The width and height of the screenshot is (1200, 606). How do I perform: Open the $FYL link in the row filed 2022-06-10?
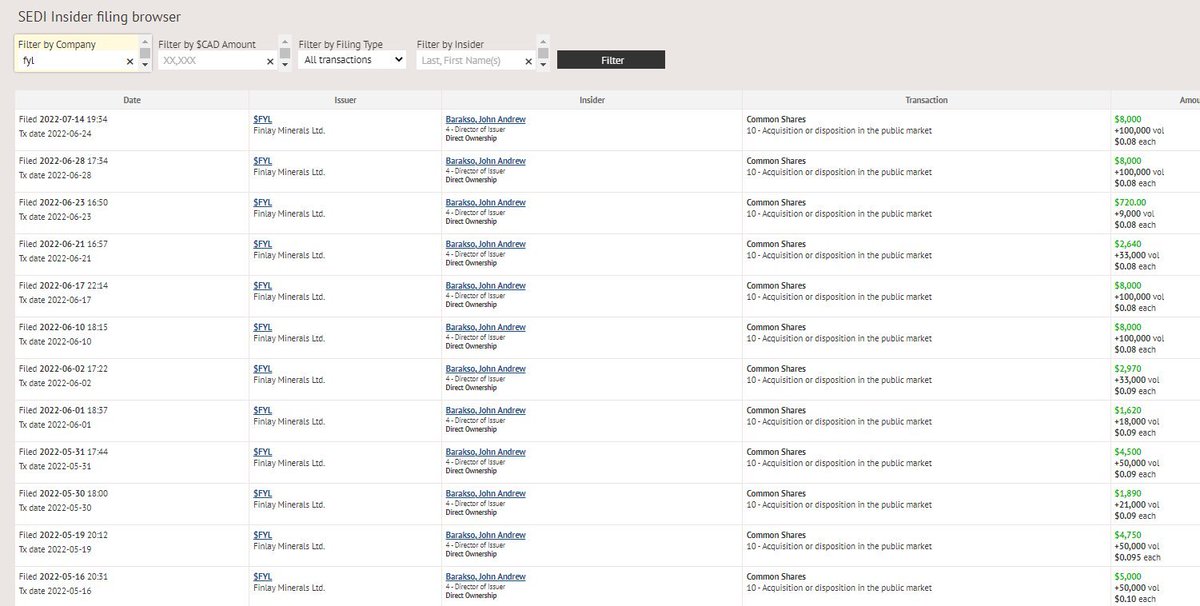click(x=263, y=327)
